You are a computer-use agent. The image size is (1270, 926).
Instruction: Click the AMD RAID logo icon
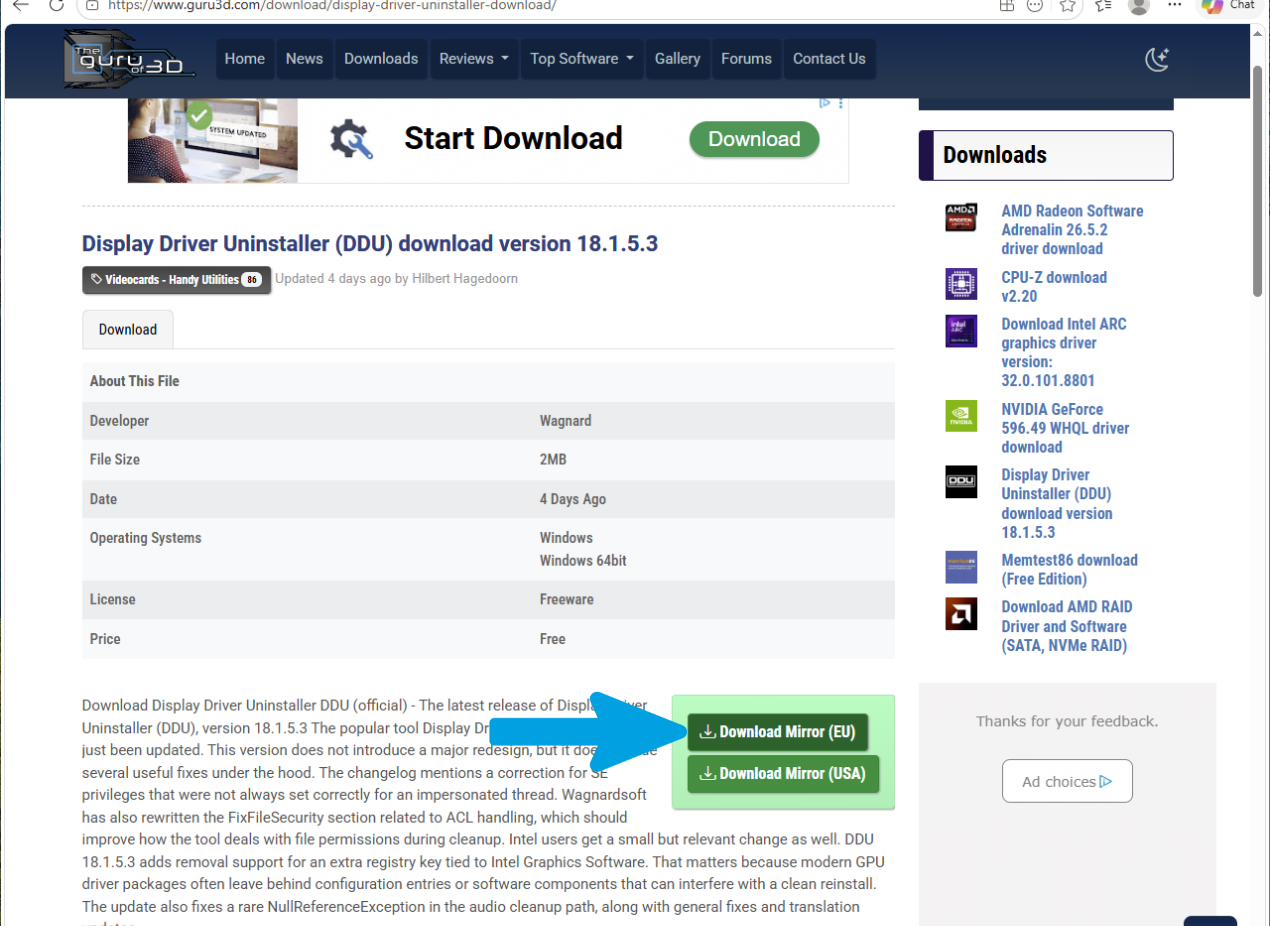pyautogui.click(x=961, y=614)
